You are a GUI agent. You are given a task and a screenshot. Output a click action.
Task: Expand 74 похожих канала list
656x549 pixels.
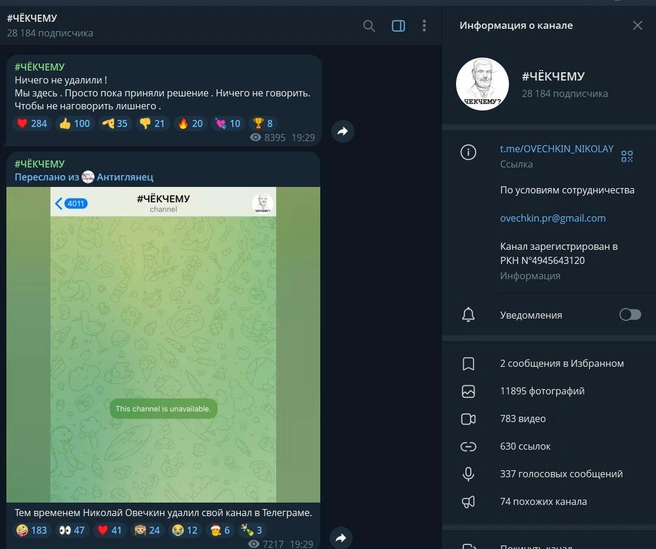[x=543, y=502]
